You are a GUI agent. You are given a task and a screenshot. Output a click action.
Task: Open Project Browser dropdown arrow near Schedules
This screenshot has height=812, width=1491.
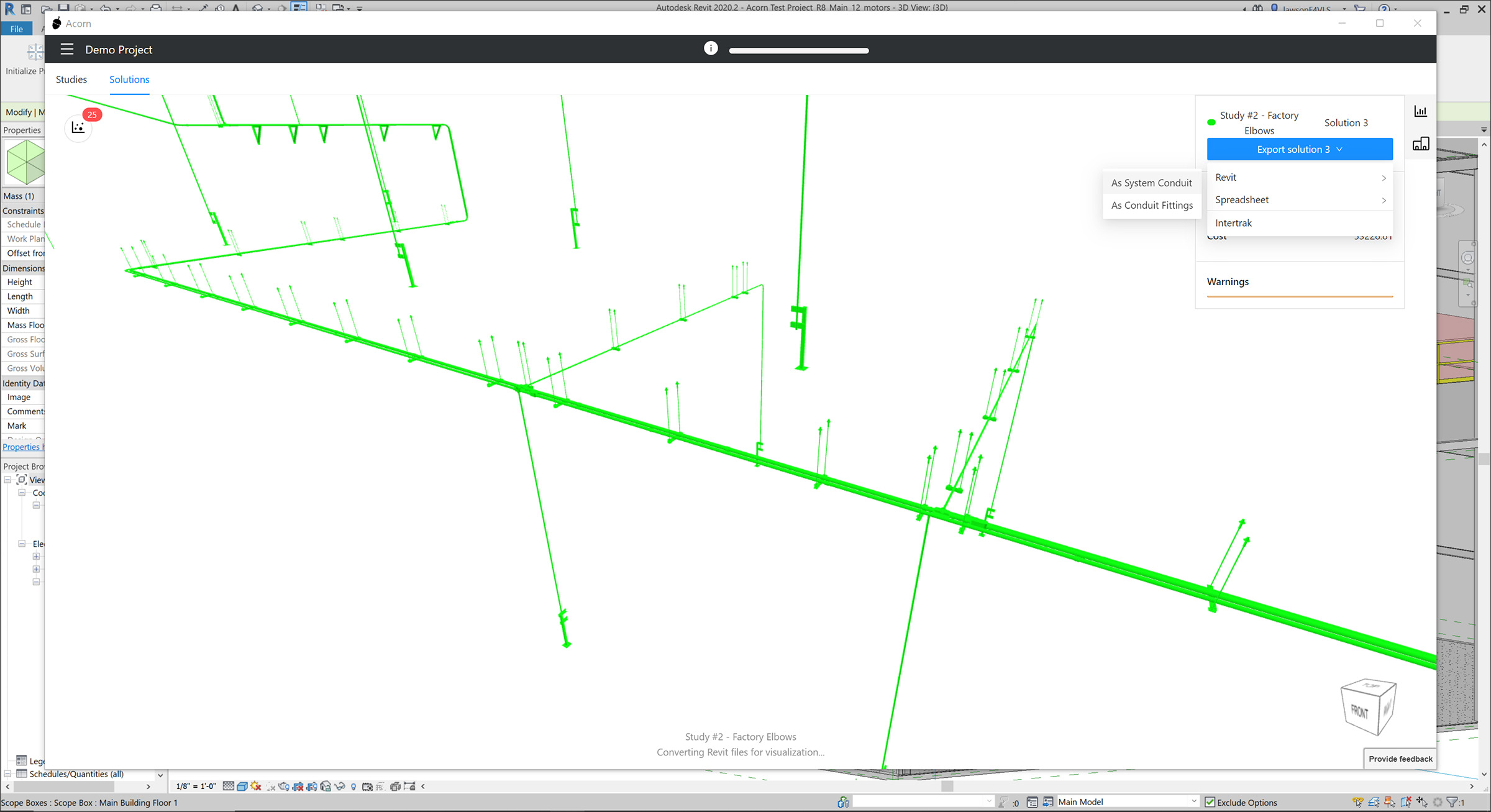pos(160,775)
